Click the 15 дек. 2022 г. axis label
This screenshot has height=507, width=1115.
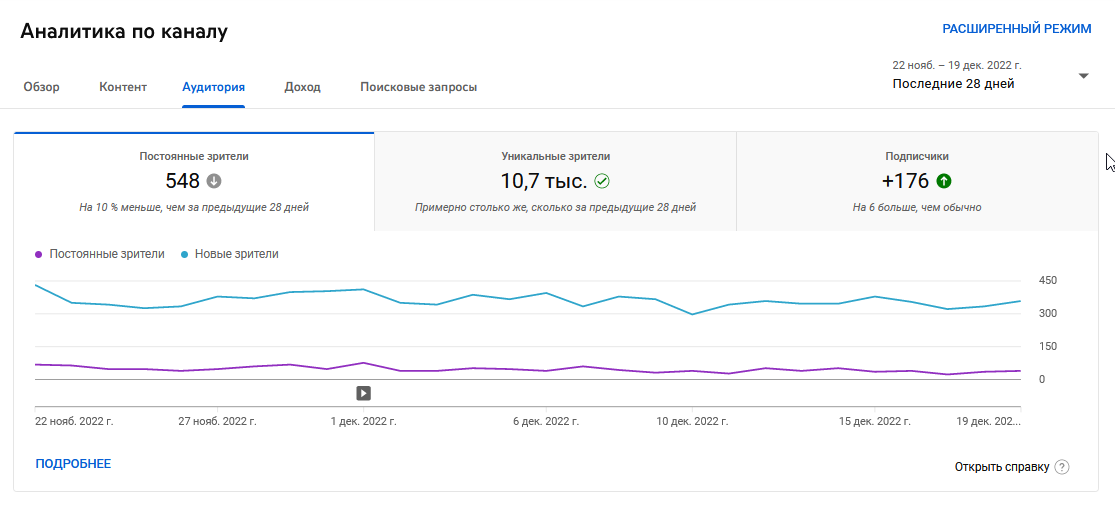click(874, 421)
